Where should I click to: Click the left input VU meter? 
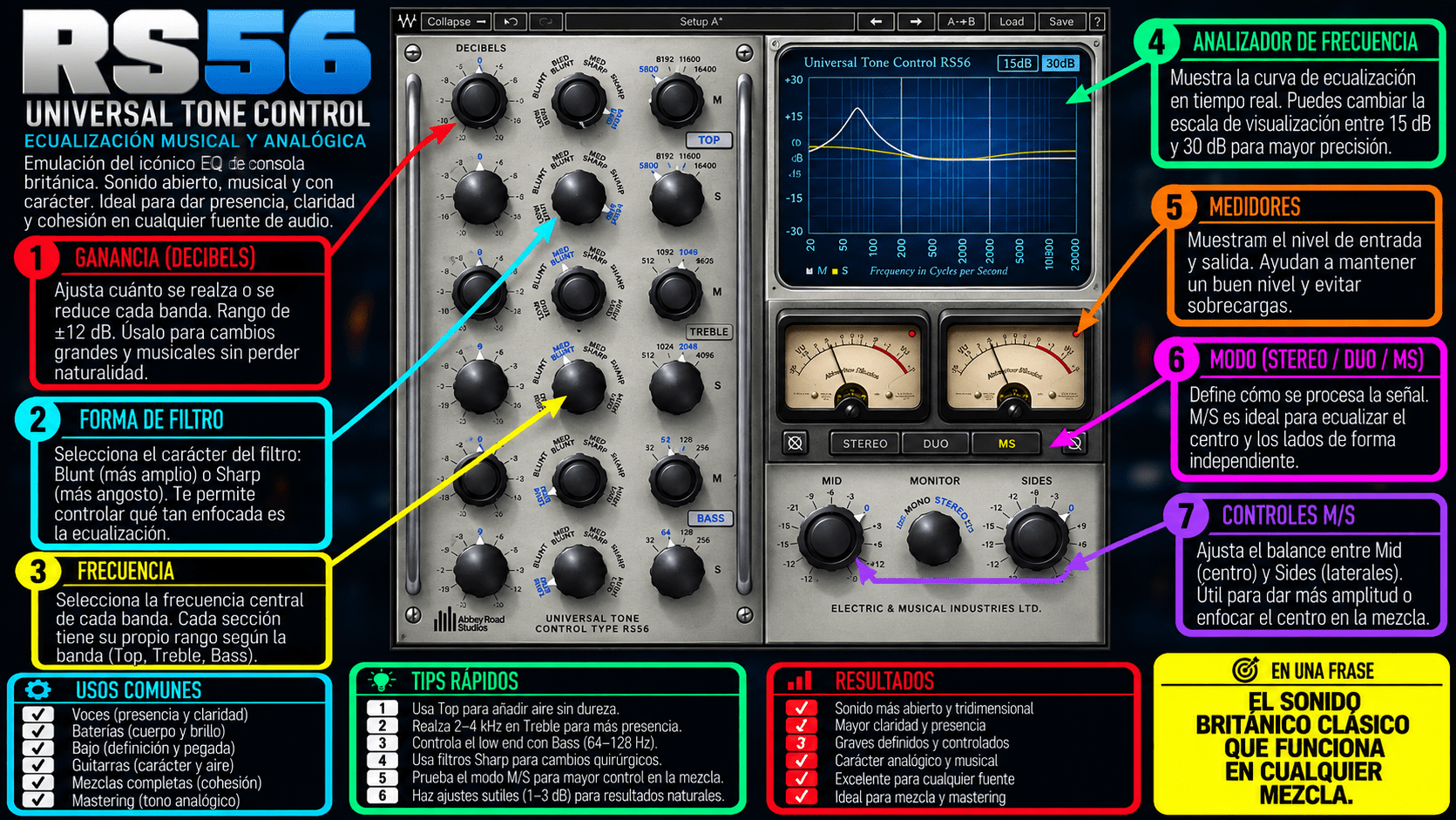[852, 366]
